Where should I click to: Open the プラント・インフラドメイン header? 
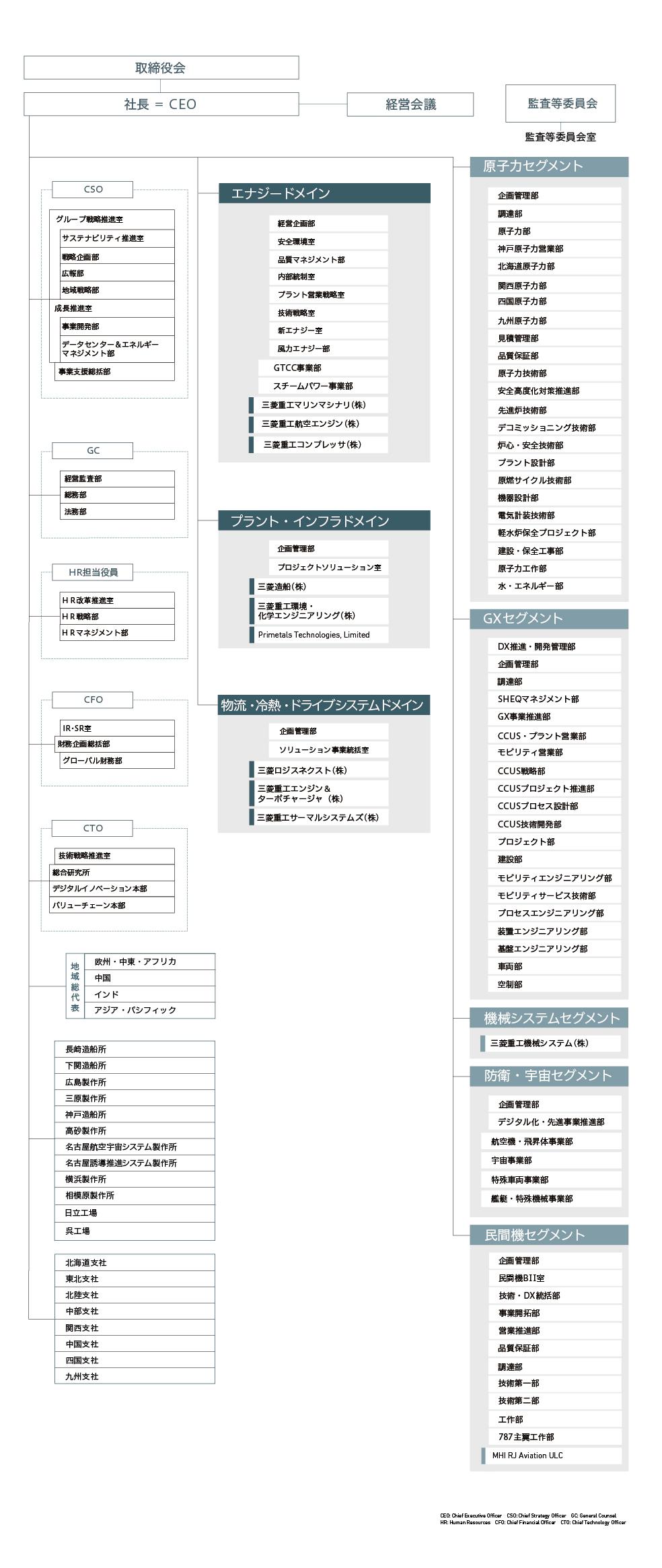point(324,520)
